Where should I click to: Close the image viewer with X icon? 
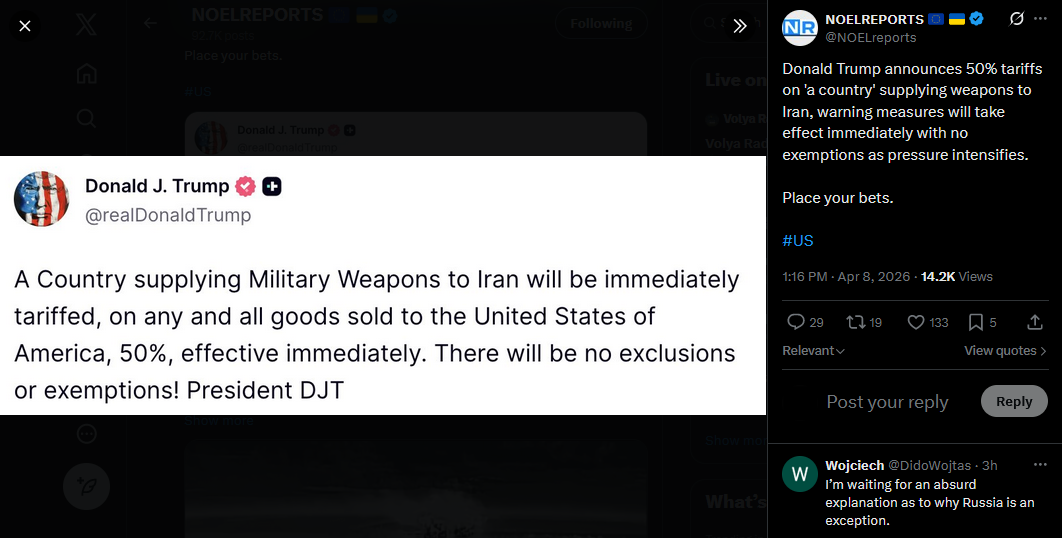(25, 26)
